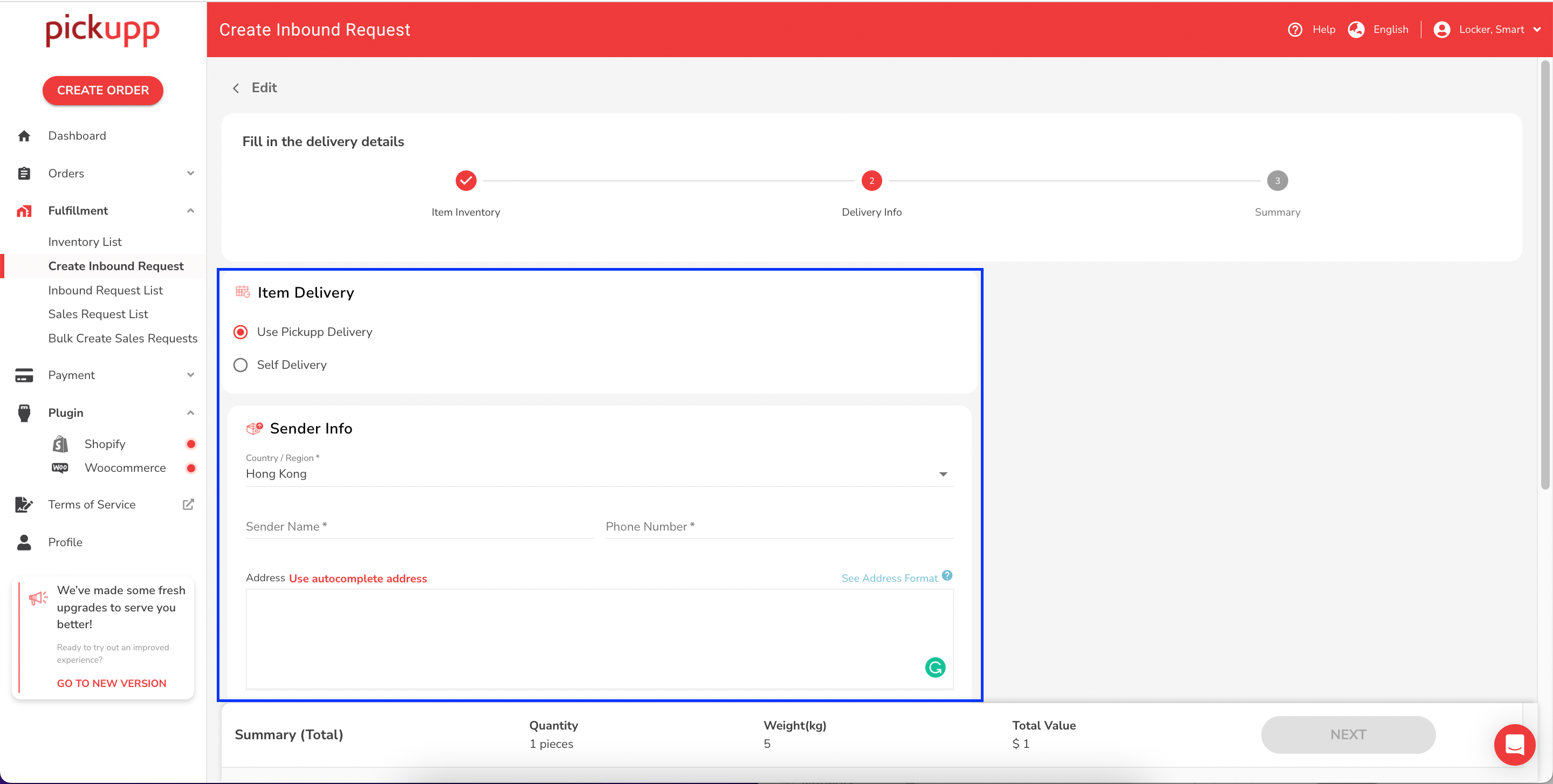Click the address format help icon
Image resolution: width=1553 pixels, height=784 pixels.
tap(947, 575)
